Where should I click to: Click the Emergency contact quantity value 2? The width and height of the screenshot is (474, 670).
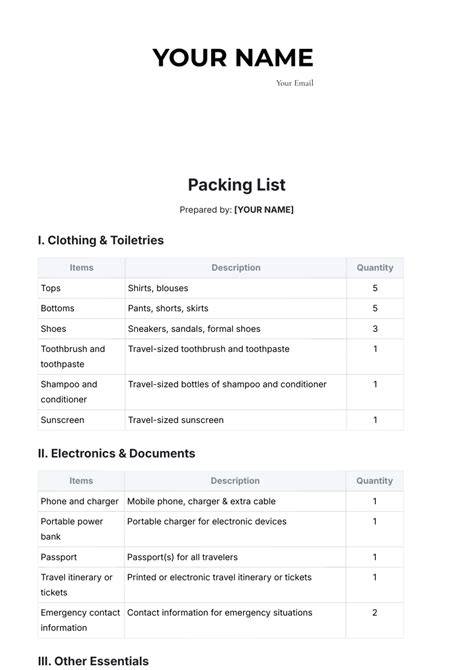click(x=374, y=613)
